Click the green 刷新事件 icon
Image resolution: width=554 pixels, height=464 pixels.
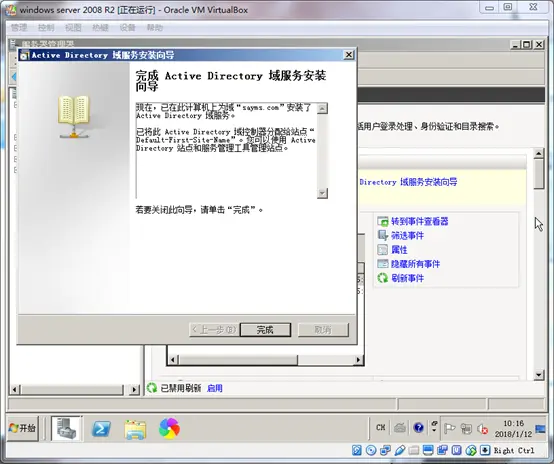[383, 278]
